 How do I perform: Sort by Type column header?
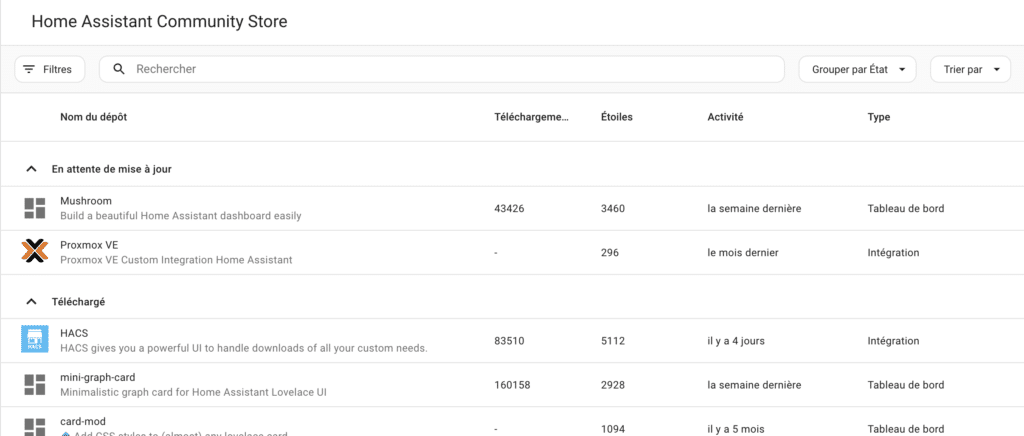click(x=878, y=117)
